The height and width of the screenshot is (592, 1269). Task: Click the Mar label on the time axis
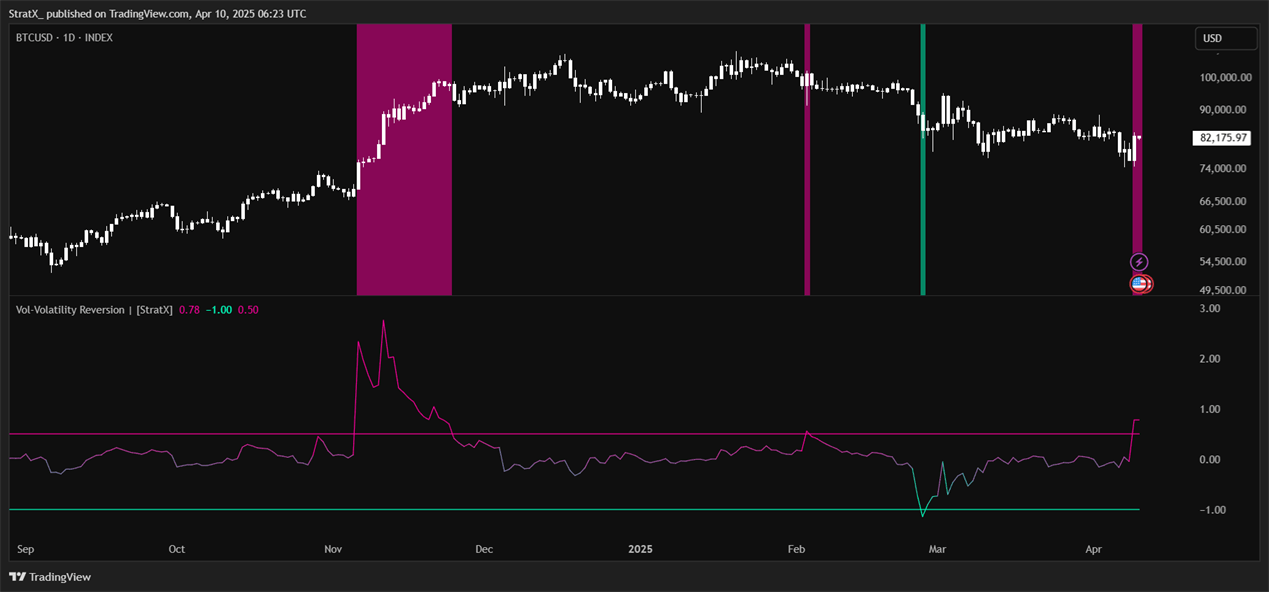[938, 549]
